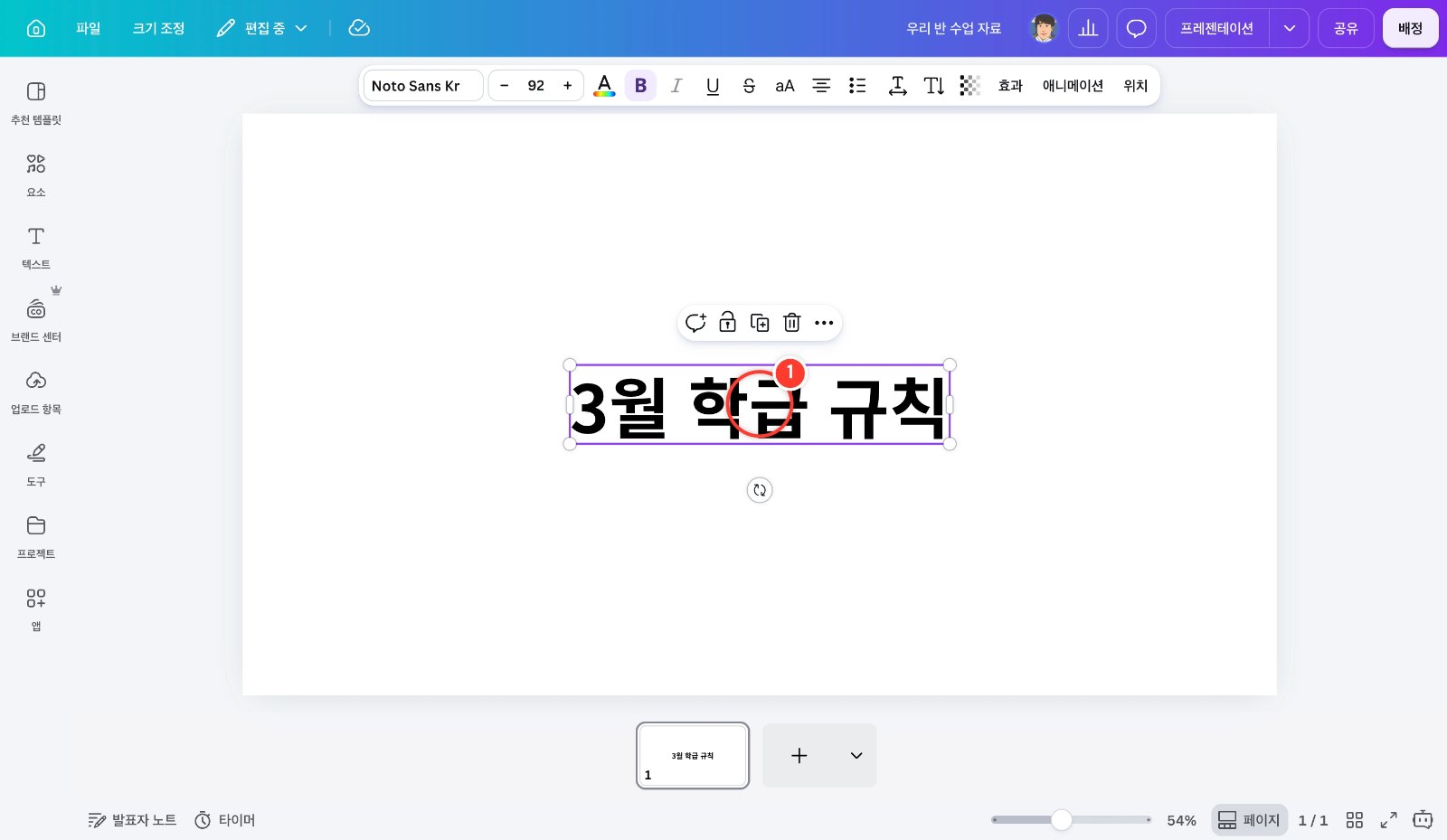Adjust the zoom slider handle
Viewport: 1447px width, 840px height.
click(1062, 819)
